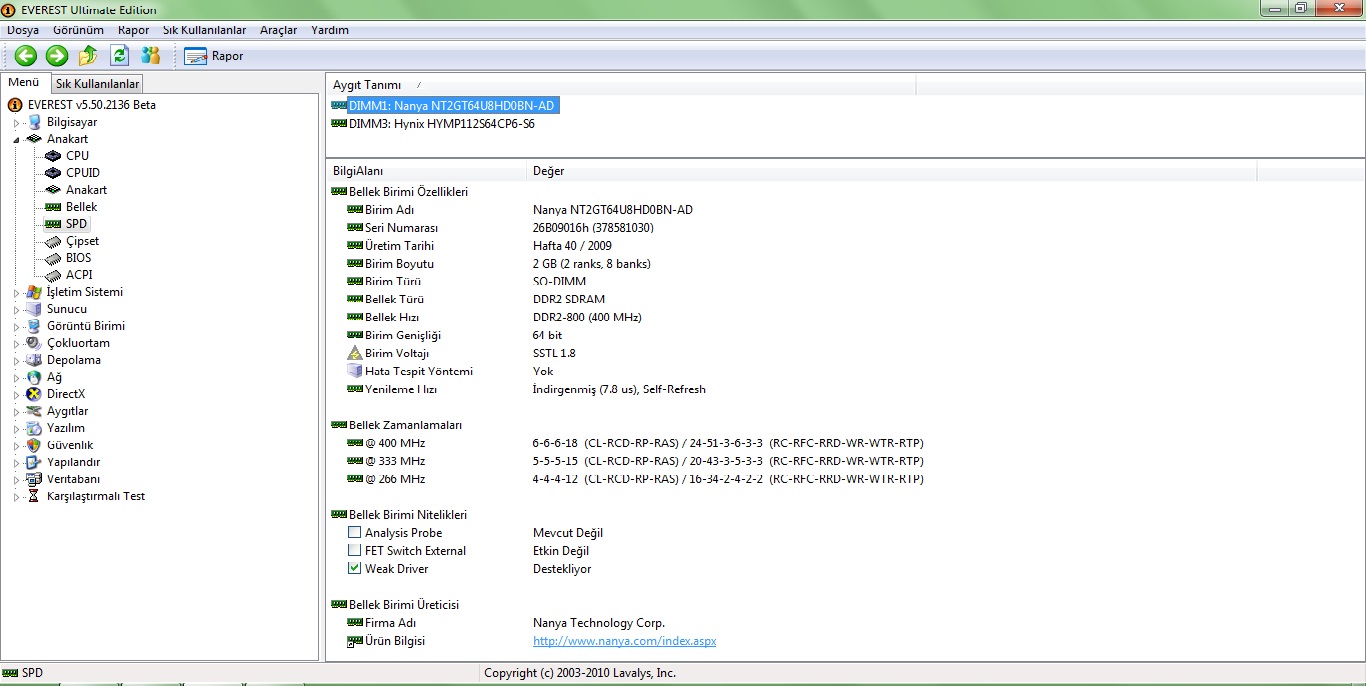Click the Değer column header
Viewport: 1366px width, 686px height.
point(891,171)
